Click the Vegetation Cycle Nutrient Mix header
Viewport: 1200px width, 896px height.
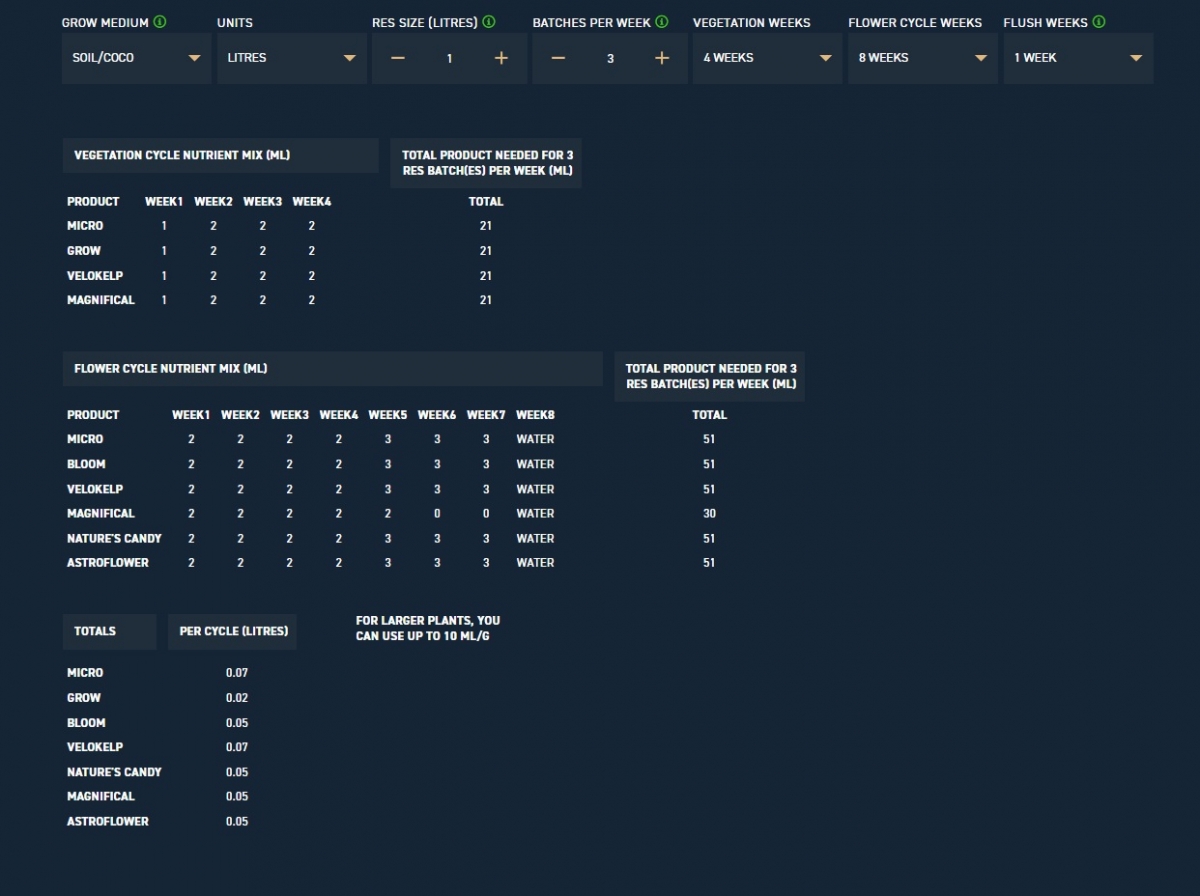220,155
